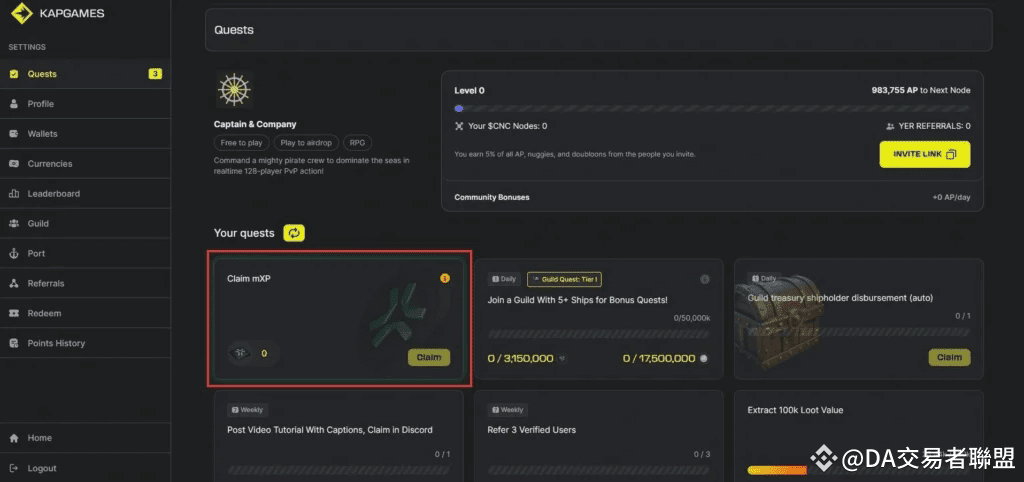
Task: Click the Extract 100k Loot Value title
Action: (x=795, y=410)
